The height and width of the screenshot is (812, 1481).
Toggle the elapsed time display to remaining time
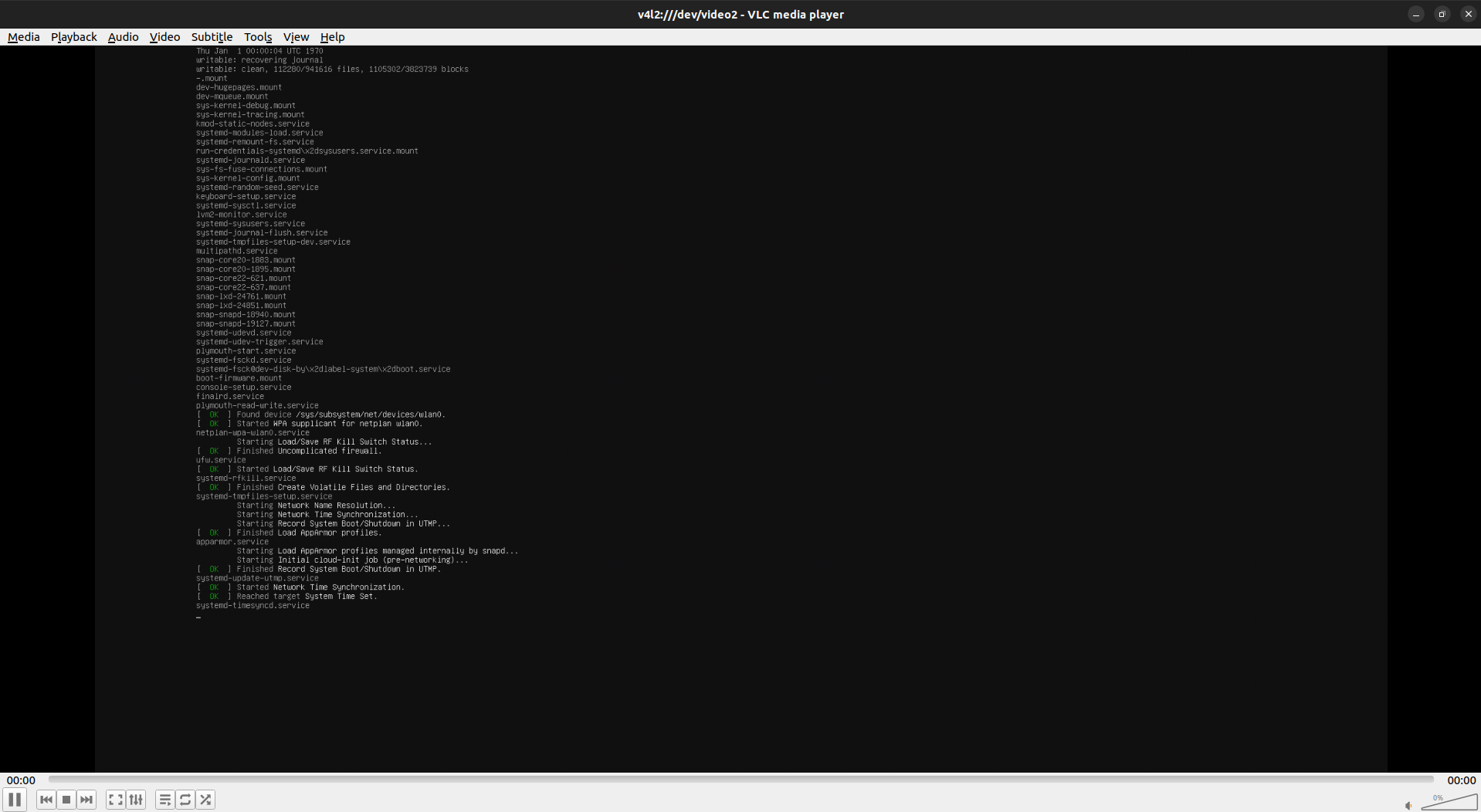21,780
